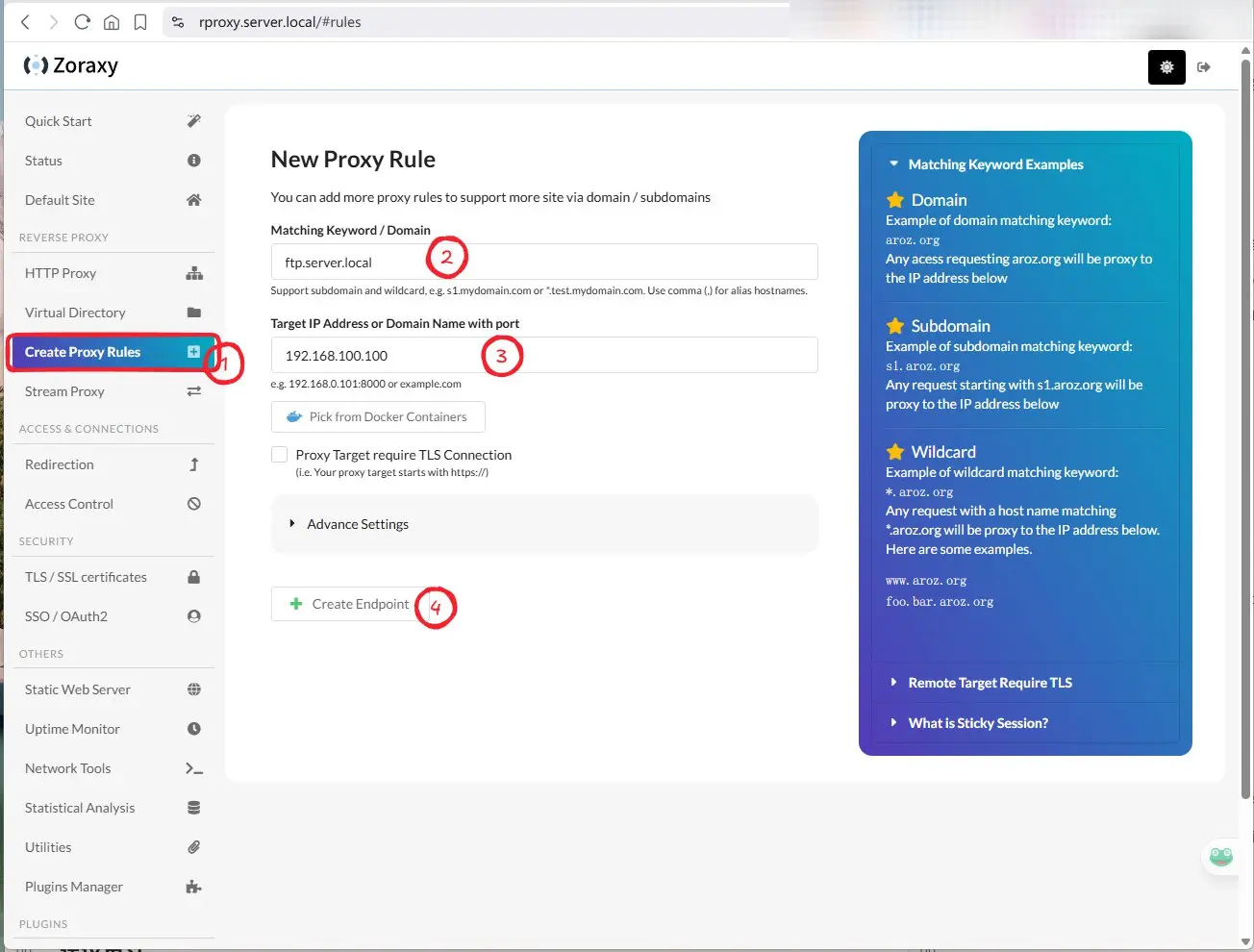Go back using browser back arrow
The height and width of the screenshot is (952, 1254).
(x=25, y=22)
